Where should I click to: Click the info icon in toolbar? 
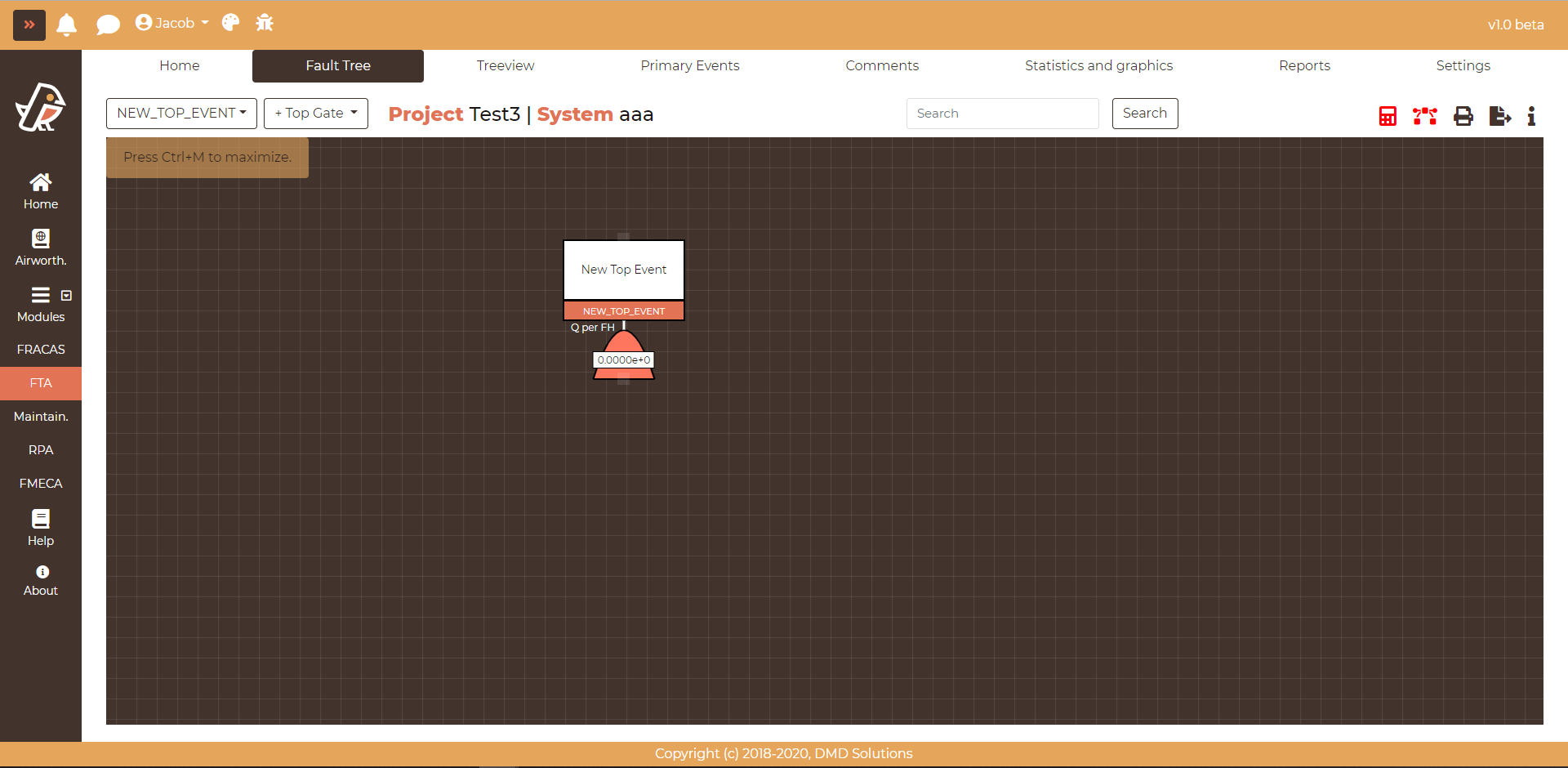[x=1531, y=116]
